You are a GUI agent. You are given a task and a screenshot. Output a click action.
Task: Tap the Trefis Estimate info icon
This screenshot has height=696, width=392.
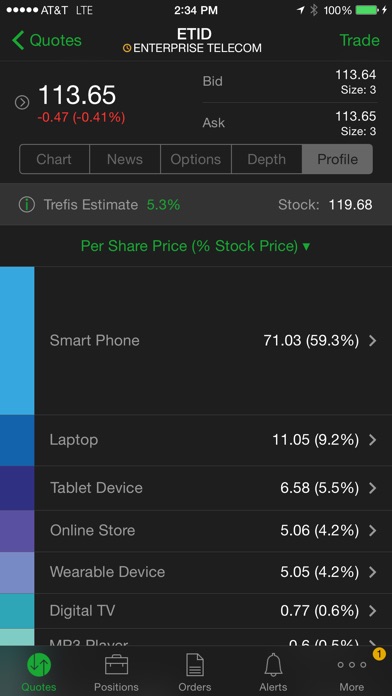pyautogui.click(x=27, y=205)
